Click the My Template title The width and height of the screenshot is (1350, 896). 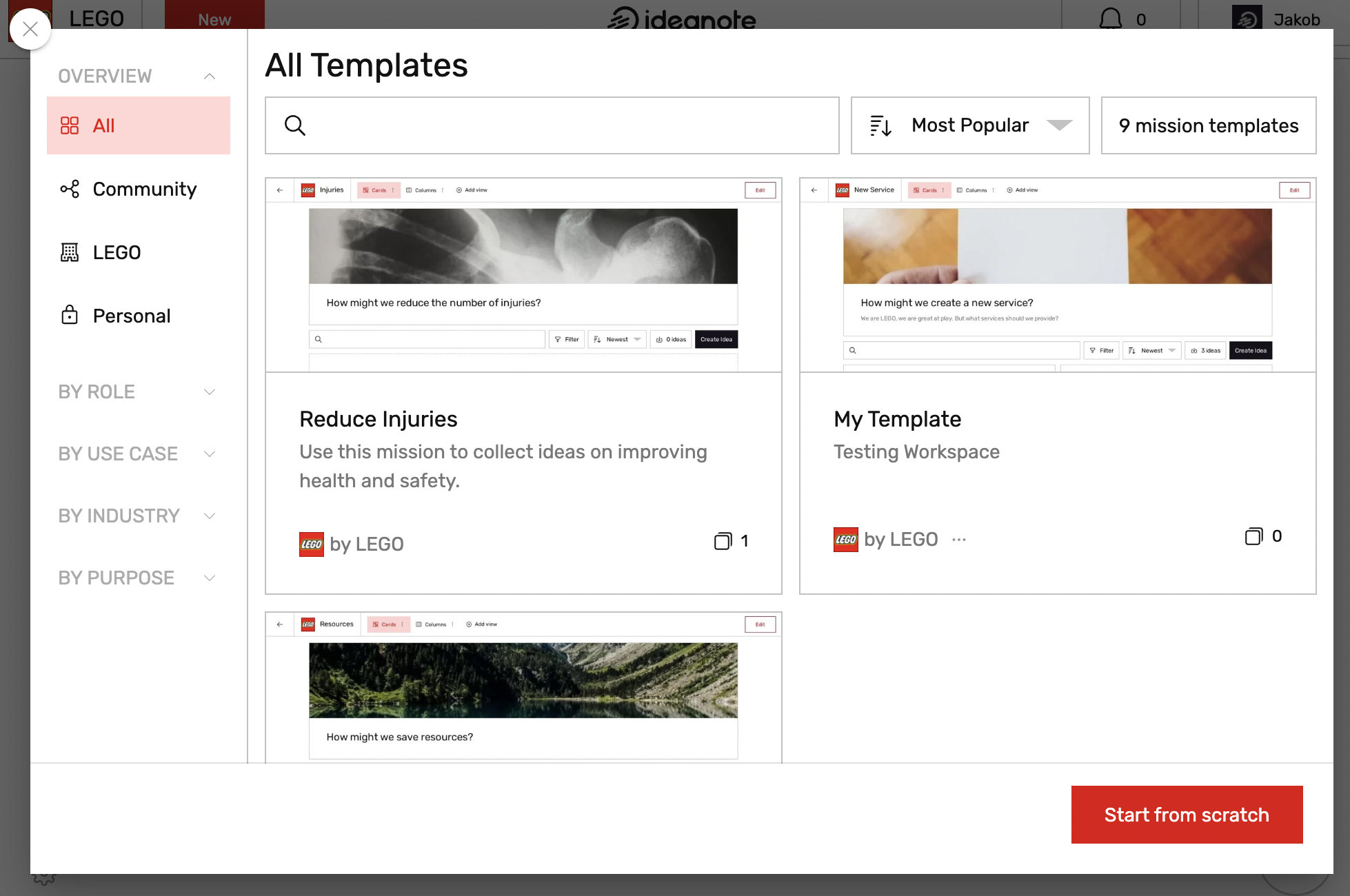click(x=897, y=419)
